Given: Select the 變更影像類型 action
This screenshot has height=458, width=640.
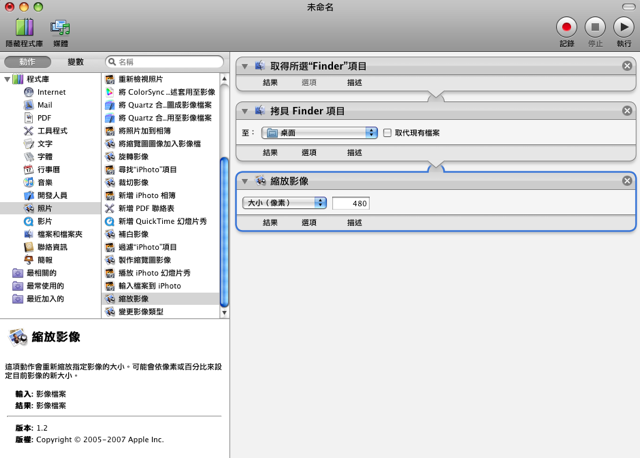Looking at the screenshot, I should pyautogui.click(x=160, y=312).
